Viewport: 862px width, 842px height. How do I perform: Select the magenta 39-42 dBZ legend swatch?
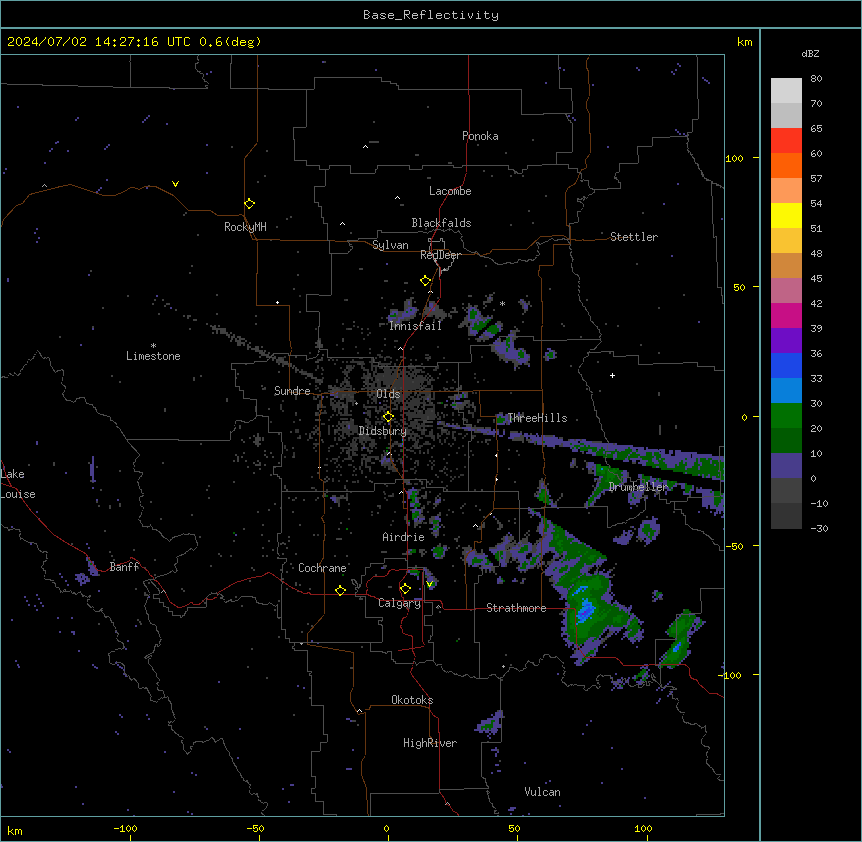(786, 315)
